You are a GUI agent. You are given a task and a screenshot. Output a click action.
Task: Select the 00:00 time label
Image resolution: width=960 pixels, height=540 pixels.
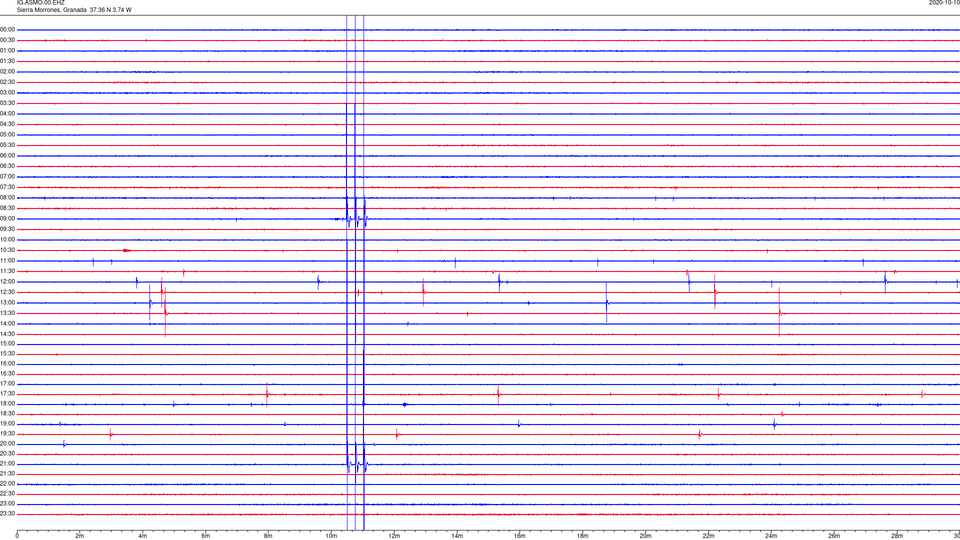(x=8, y=29)
